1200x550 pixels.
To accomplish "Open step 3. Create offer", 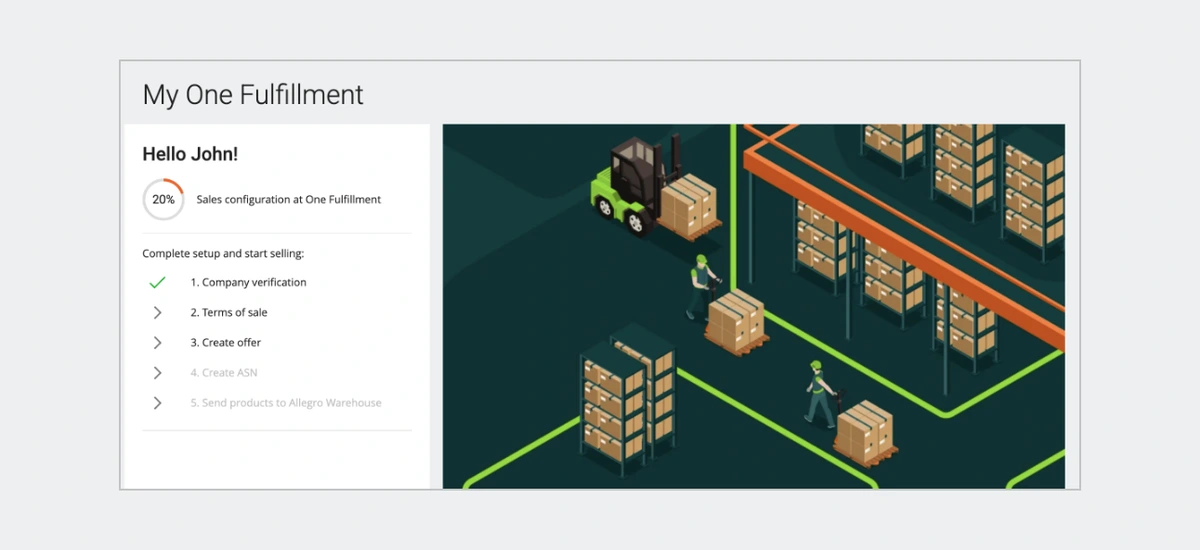I will [x=226, y=343].
